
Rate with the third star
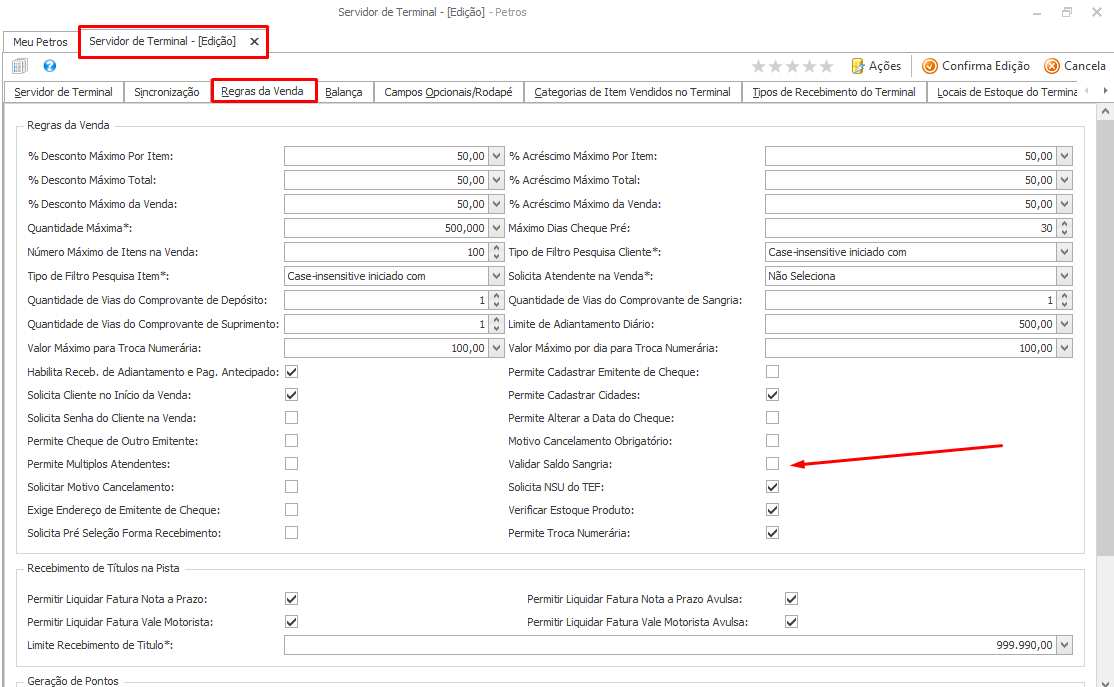pos(792,66)
